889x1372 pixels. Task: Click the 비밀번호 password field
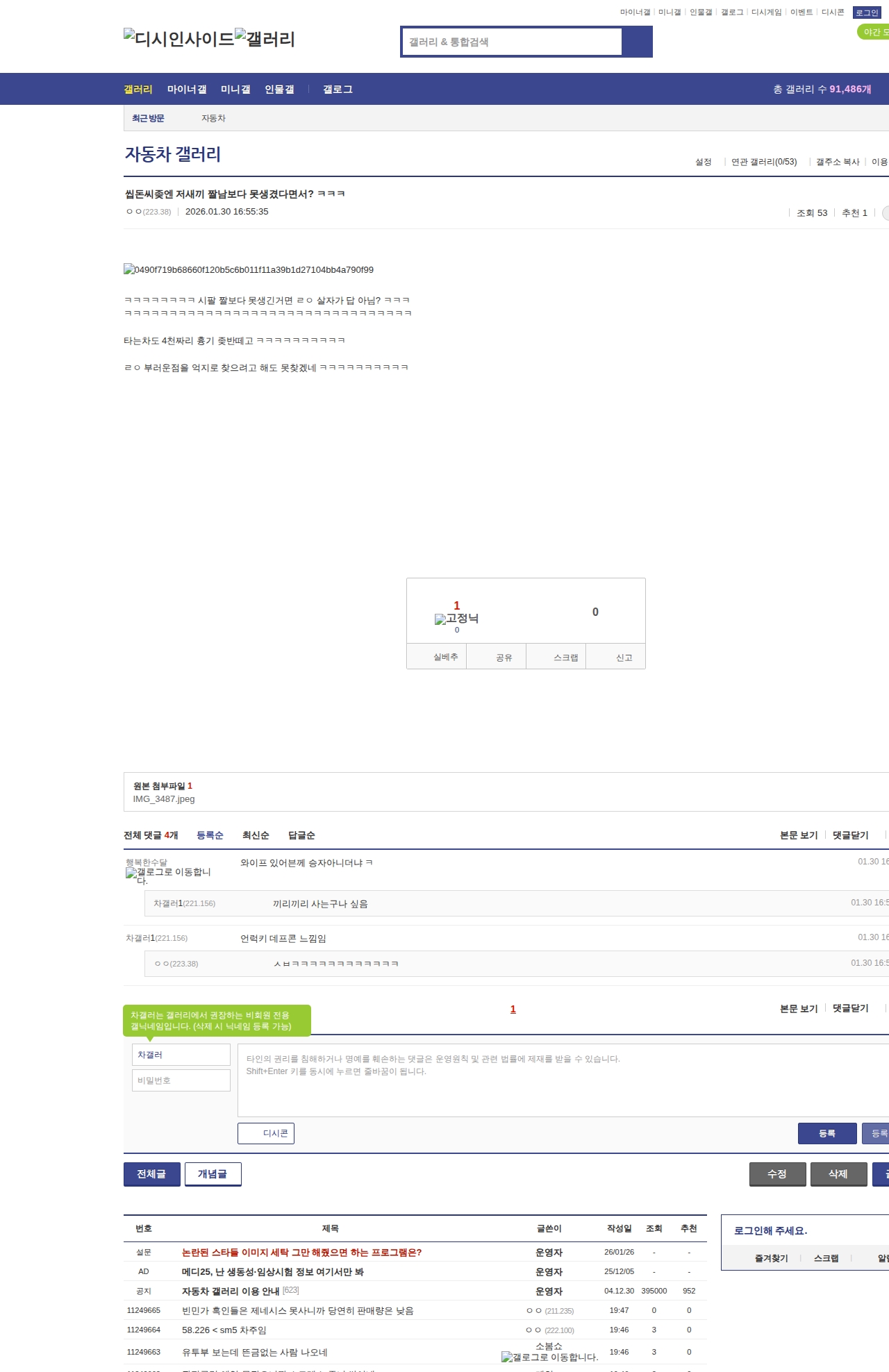[181, 1080]
